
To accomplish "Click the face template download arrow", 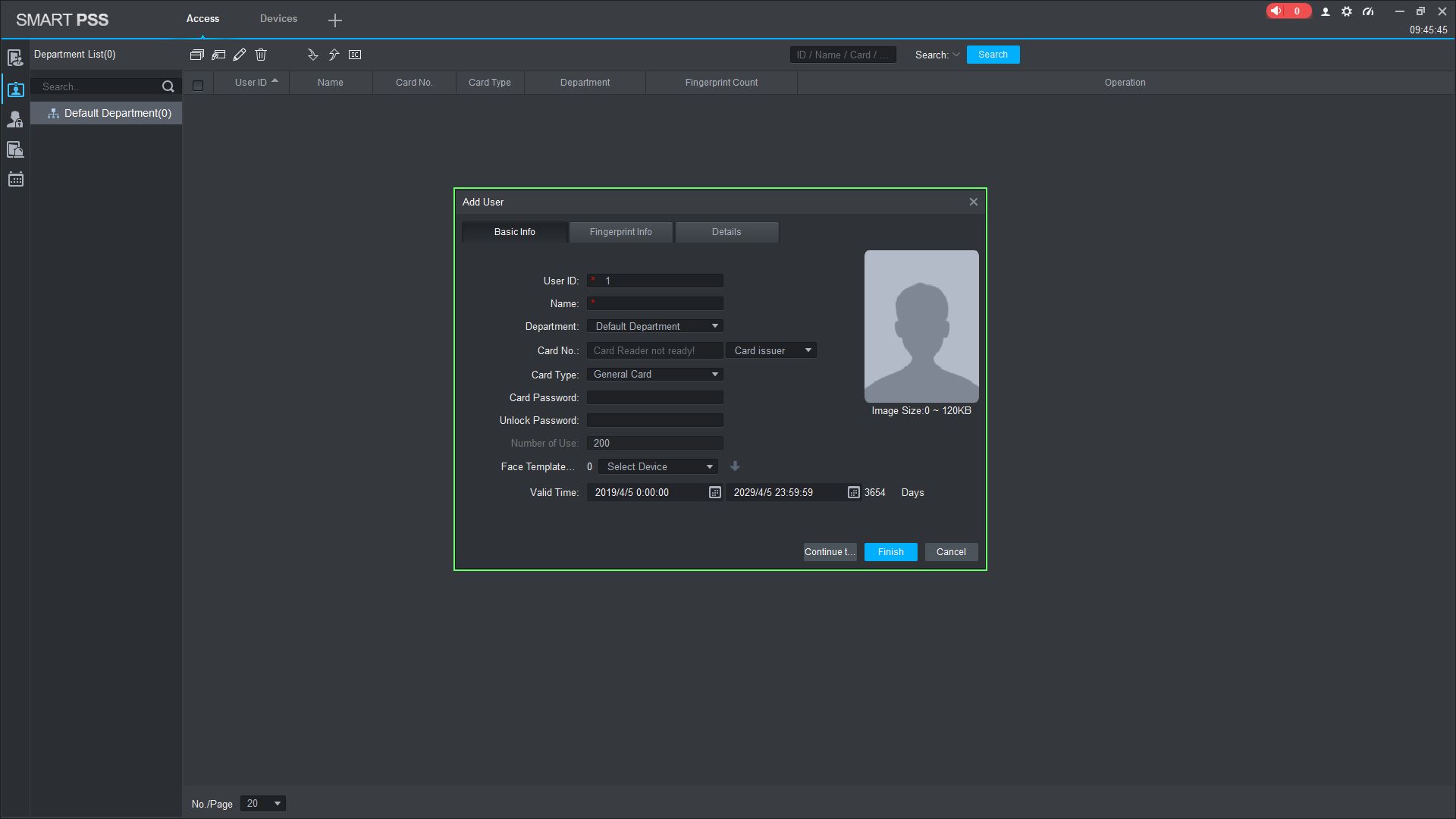I will point(735,466).
